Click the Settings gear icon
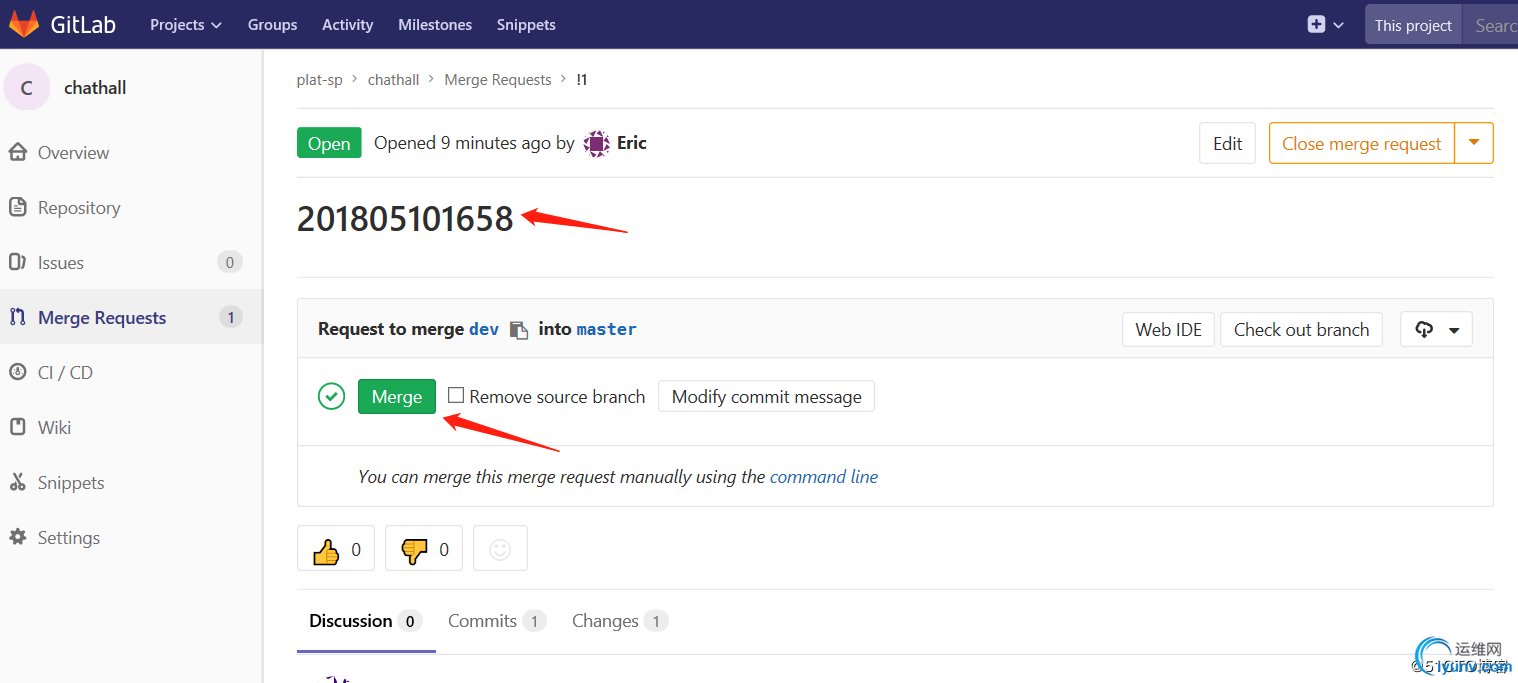 (17, 537)
